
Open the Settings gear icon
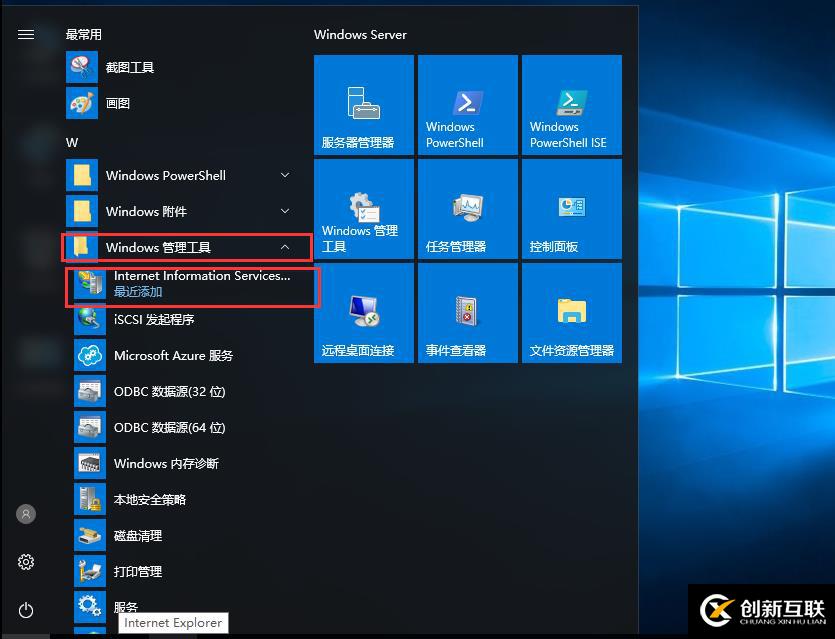[26, 562]
